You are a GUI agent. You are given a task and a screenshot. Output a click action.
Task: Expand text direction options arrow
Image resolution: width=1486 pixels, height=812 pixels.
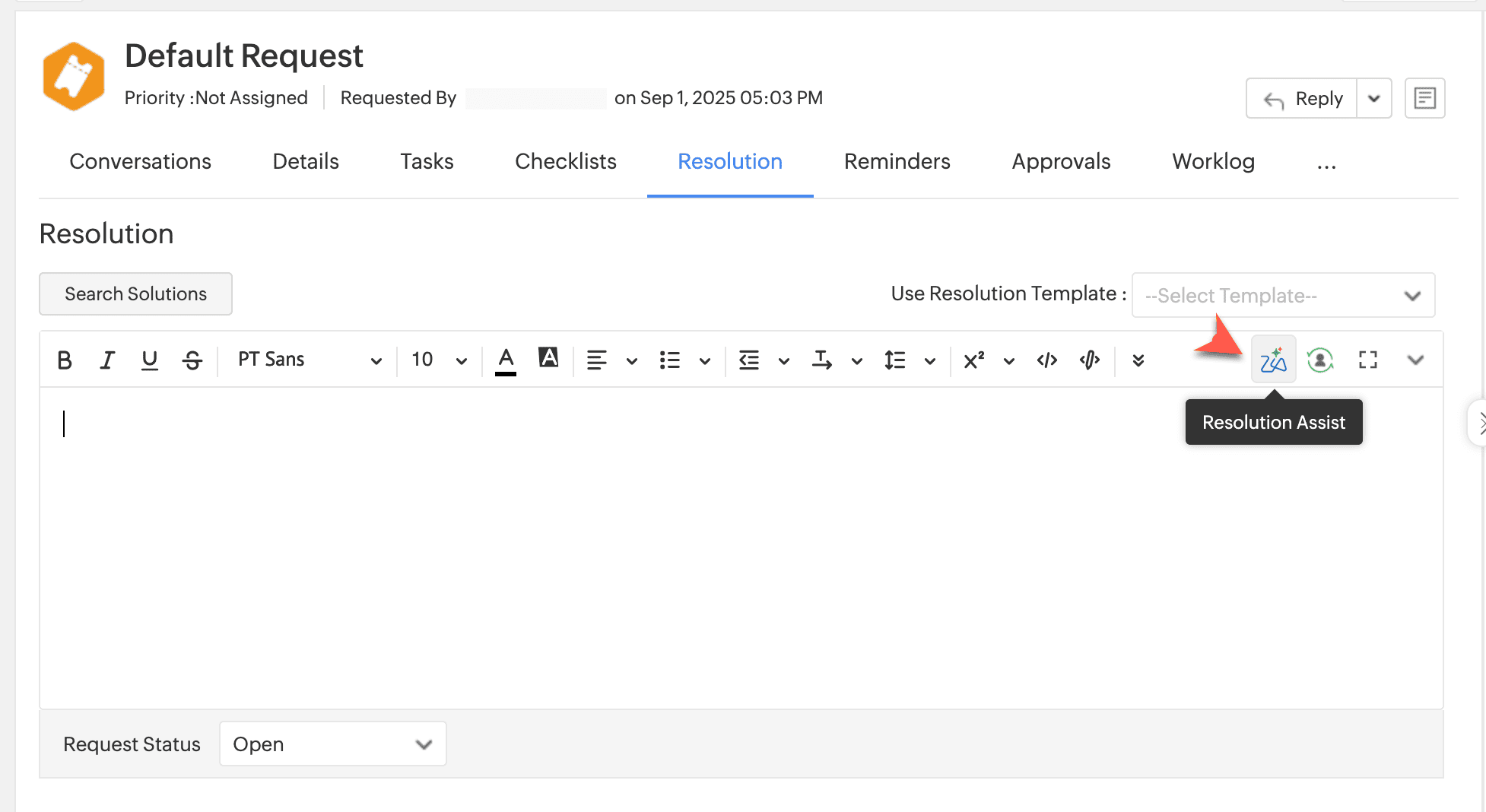click(857, 361)
